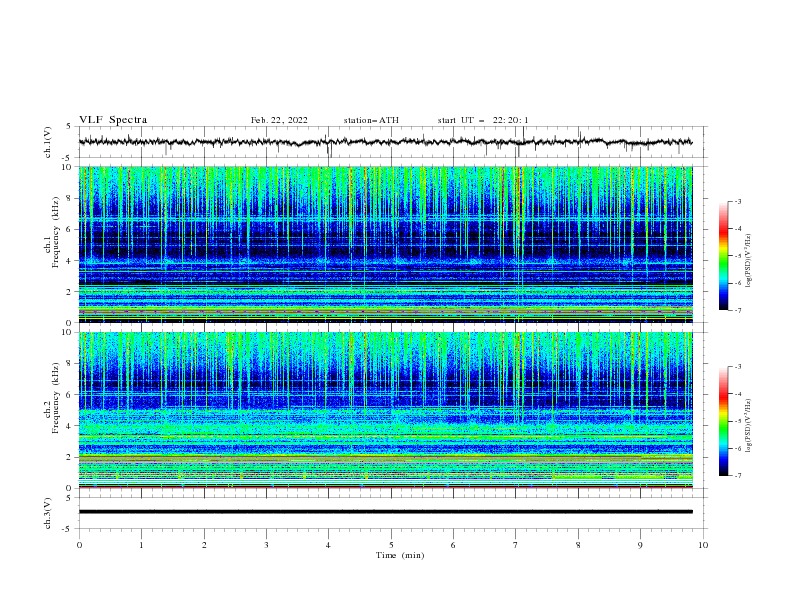Viewport: 792px width, 612px height.
Task: Click time axis tick label "6"
Action: pos(453,545)
